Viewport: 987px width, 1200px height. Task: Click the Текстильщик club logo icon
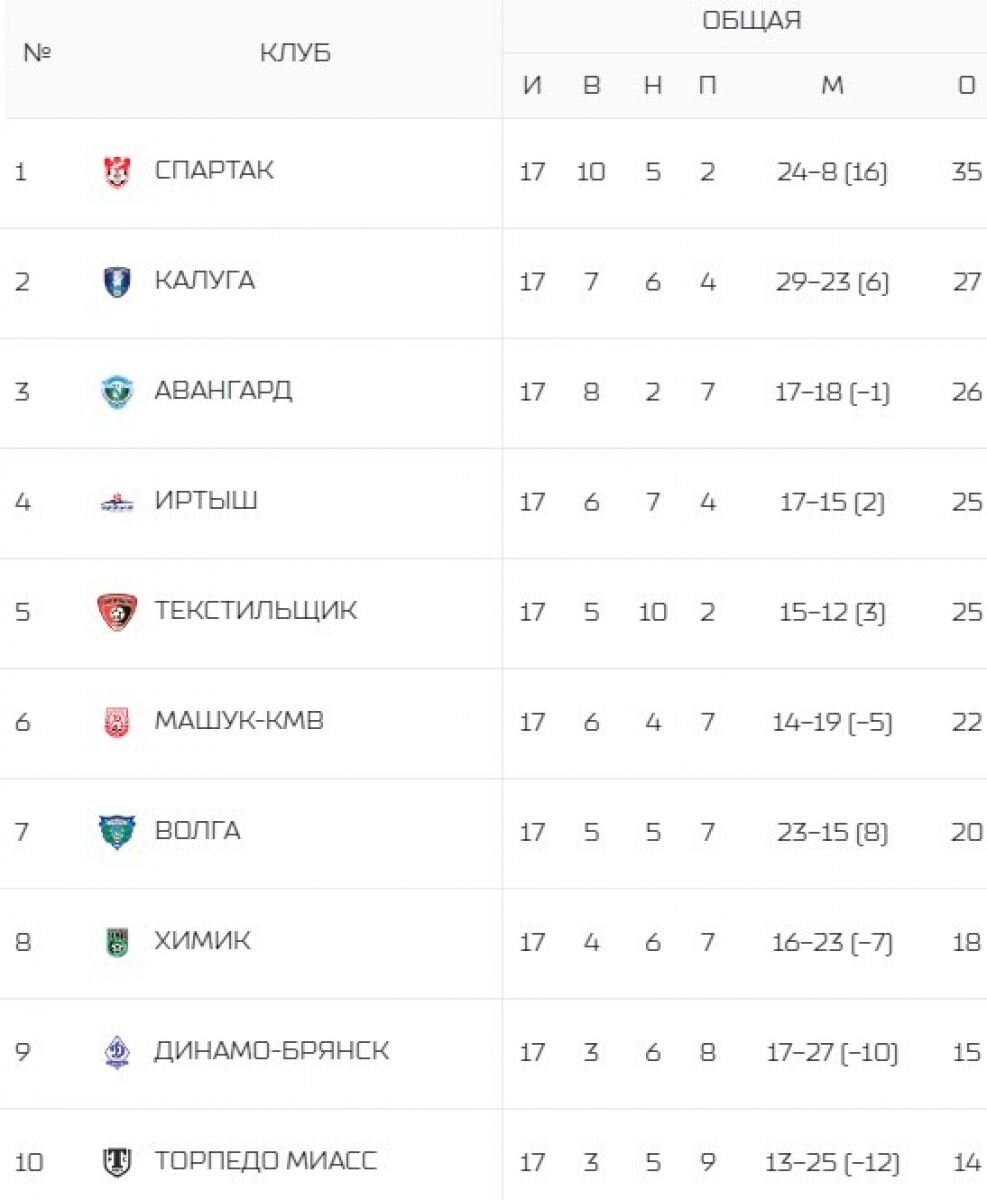coord(117,612)
